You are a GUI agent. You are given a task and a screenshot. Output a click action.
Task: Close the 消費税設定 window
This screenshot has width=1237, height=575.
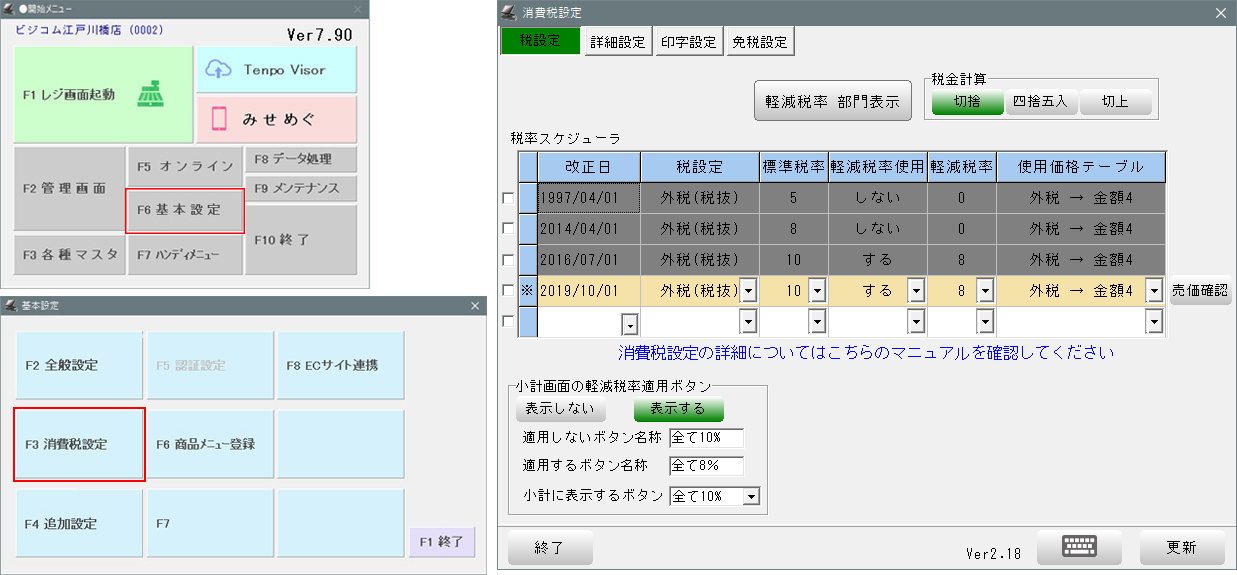(x=1219, y=13)
